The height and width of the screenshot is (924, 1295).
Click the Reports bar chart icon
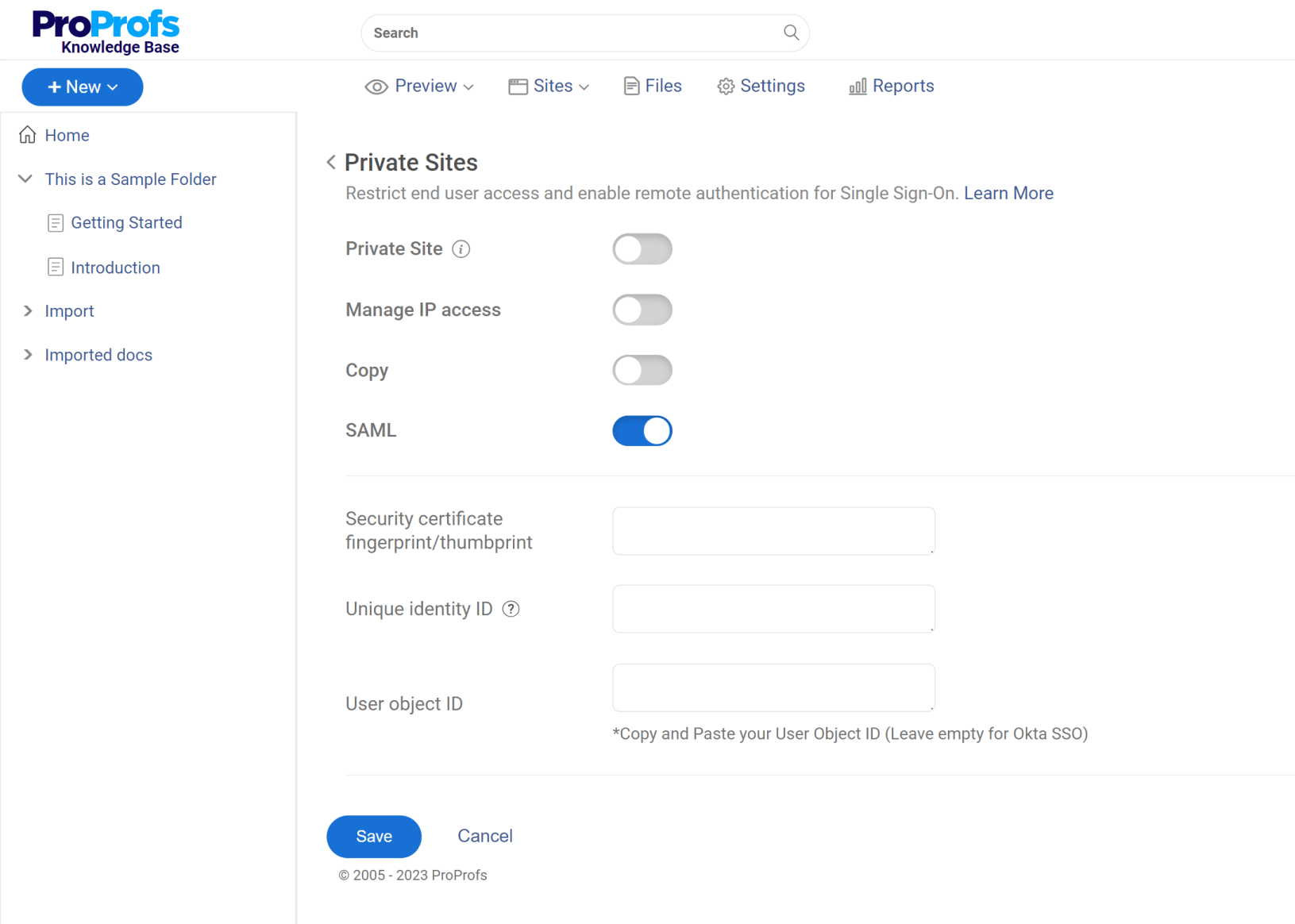pyautogui.click(x=858, y=87)
